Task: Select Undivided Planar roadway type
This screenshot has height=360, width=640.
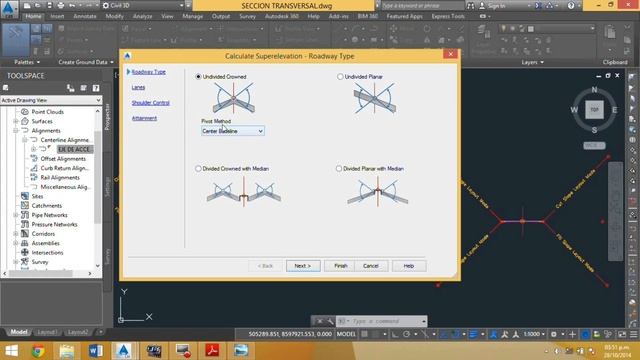Action: [340, 76]
